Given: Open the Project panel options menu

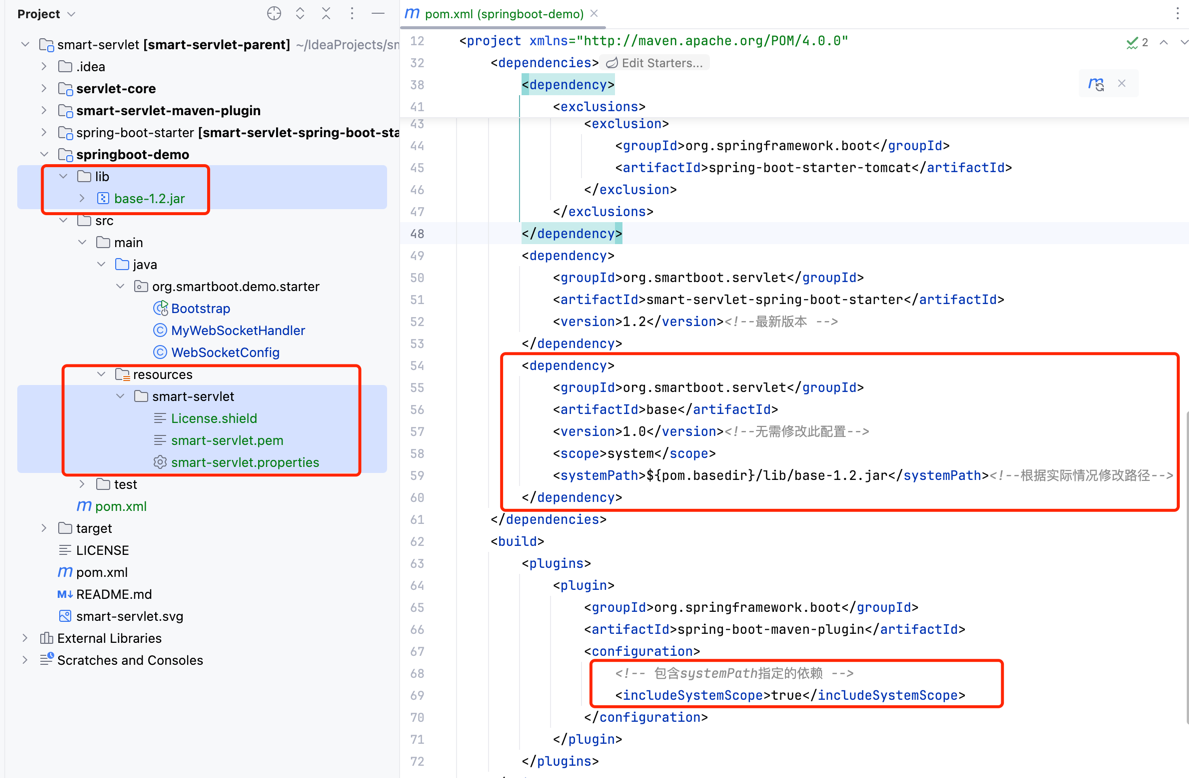Looking at the screenshot, I should click(352, 14).
